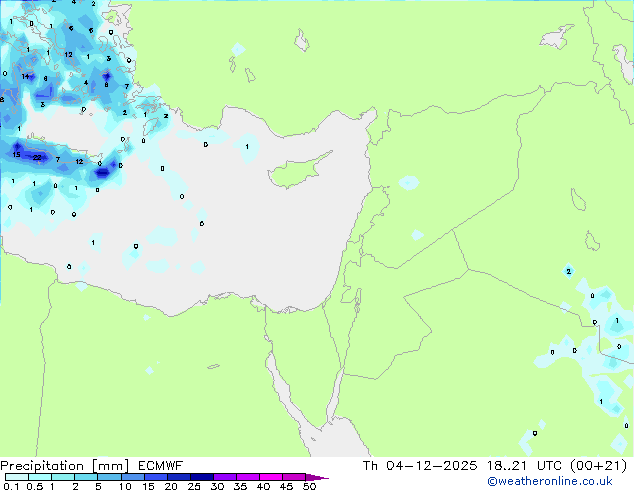The height and width of the screenshot is (490, 634).
Task: Select the legend swatch between 10 and 15
Action: click(133, 477)
